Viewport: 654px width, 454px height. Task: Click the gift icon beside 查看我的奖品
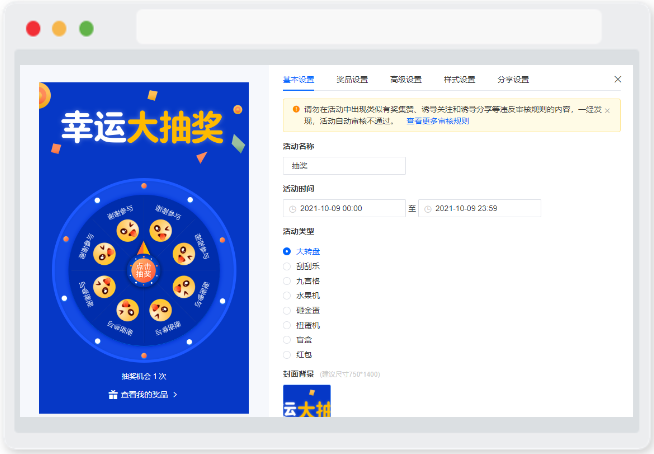click(x=113, y=394)
